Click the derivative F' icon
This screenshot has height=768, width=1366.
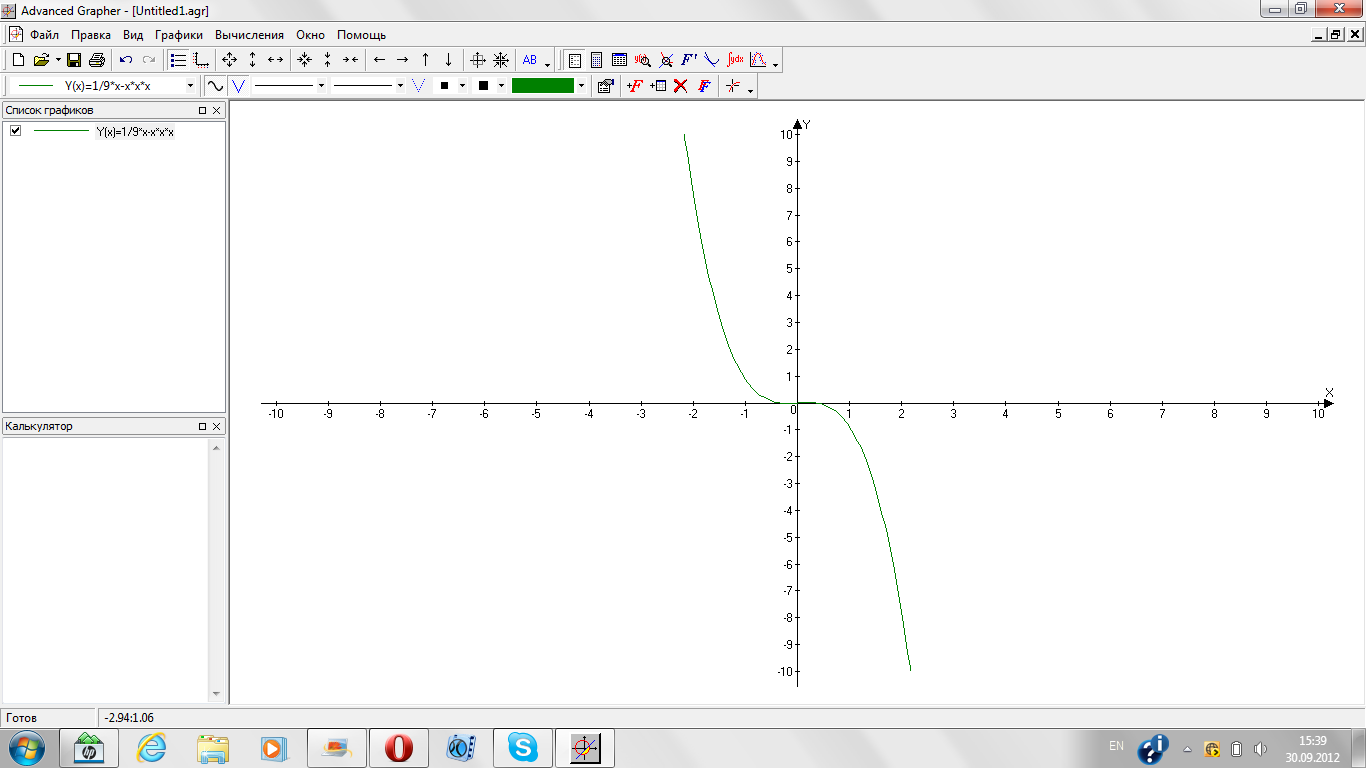(689, 60)
